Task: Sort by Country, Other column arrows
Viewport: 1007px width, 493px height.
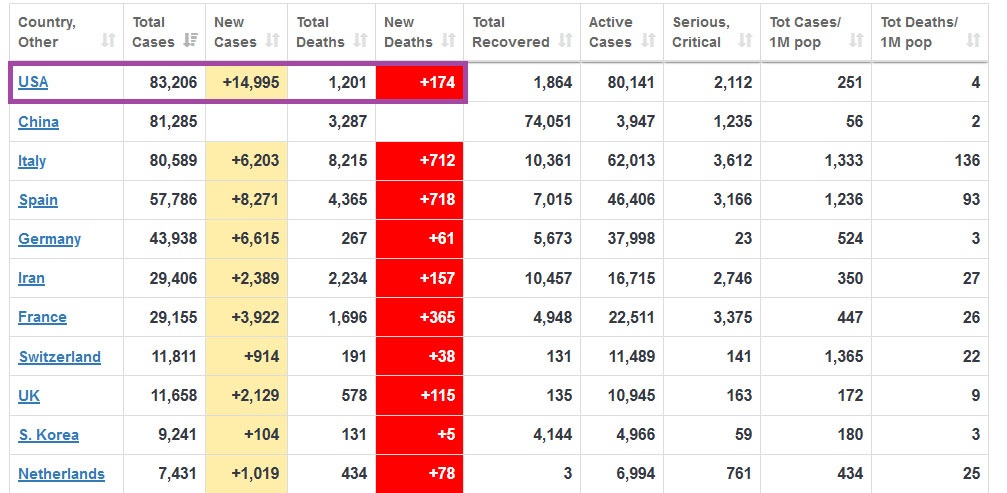Action: point(108,41)
